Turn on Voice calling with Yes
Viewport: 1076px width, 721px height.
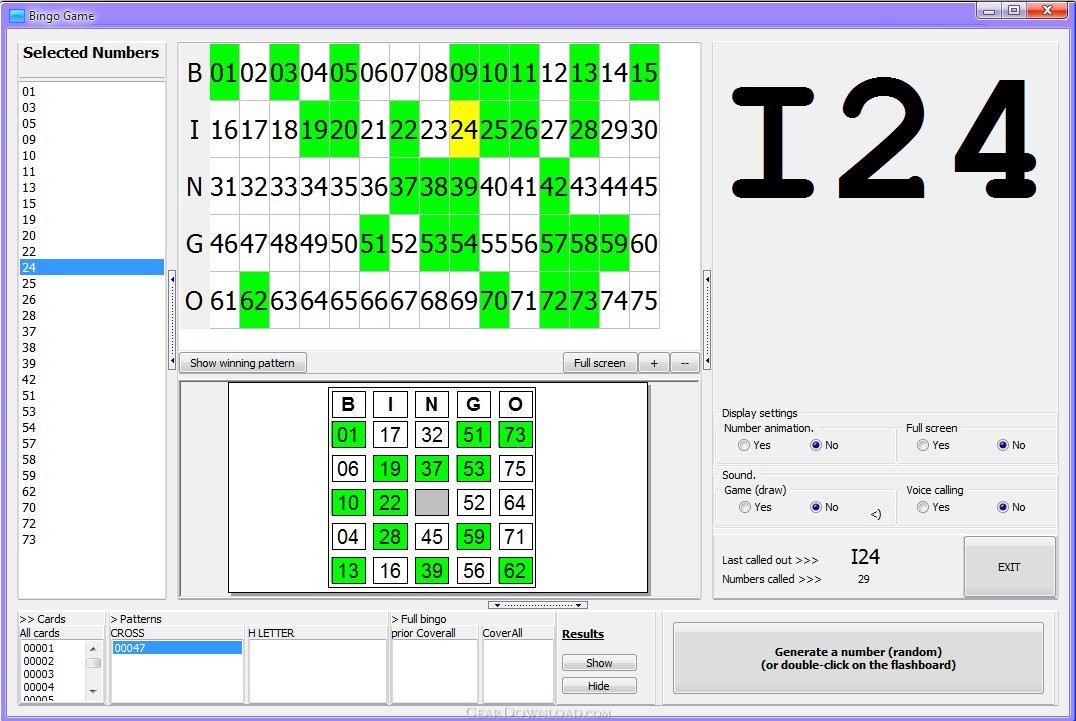click(923, 507)
